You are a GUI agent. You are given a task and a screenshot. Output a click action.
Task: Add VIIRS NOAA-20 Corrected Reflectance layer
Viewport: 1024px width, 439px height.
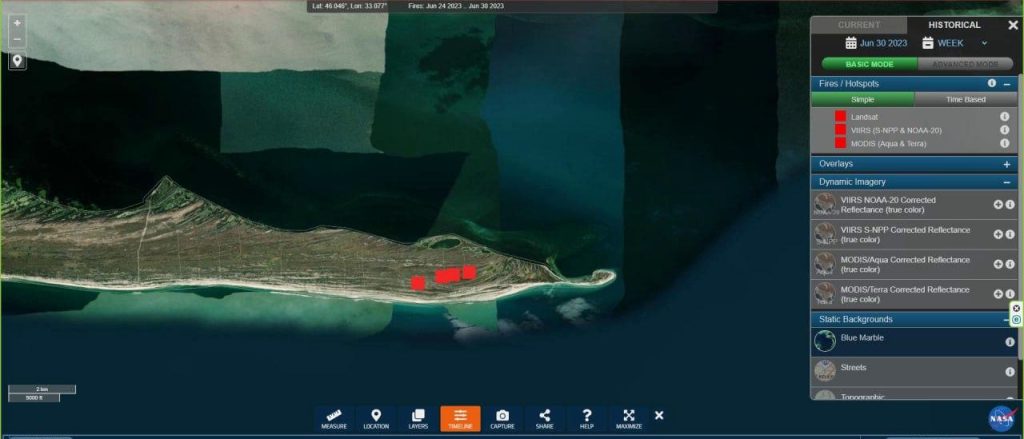[996, 204]
